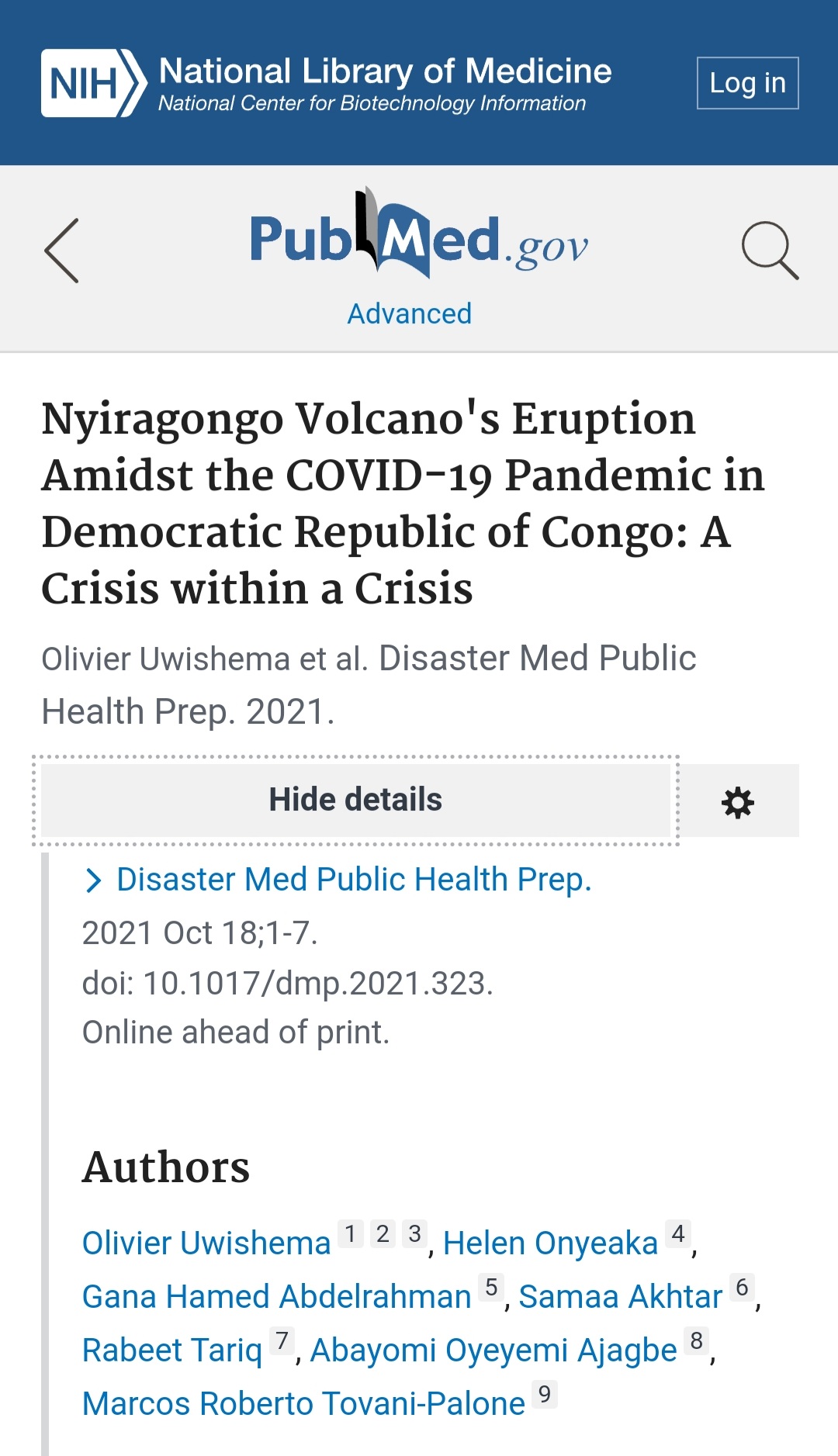838x1456 pixels.
Task: Open author Marcos Roberto Tovani-Palone
Action: coord(303,1403)
